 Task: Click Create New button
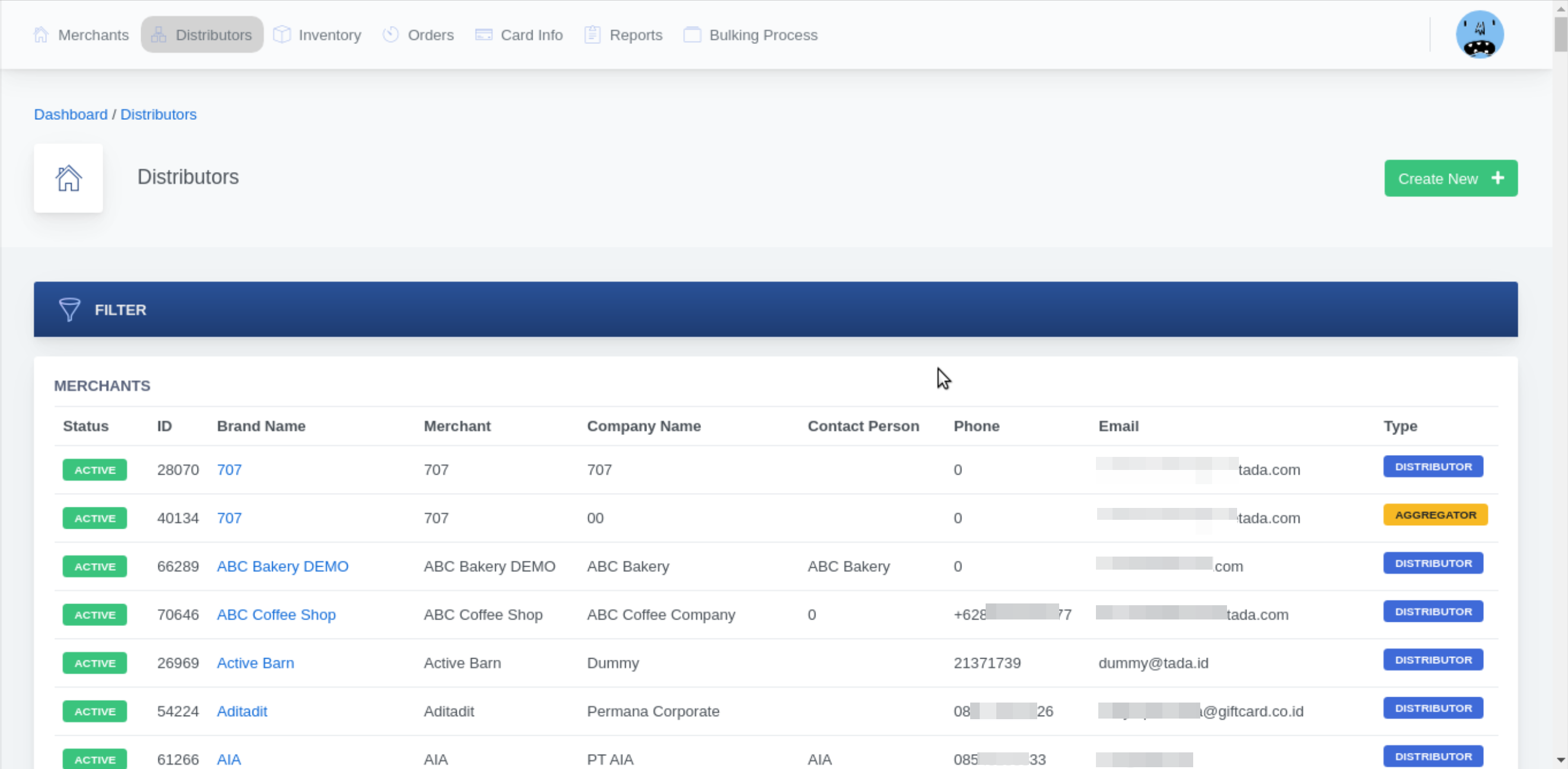pyautogui.click(x=1451, y=178)
